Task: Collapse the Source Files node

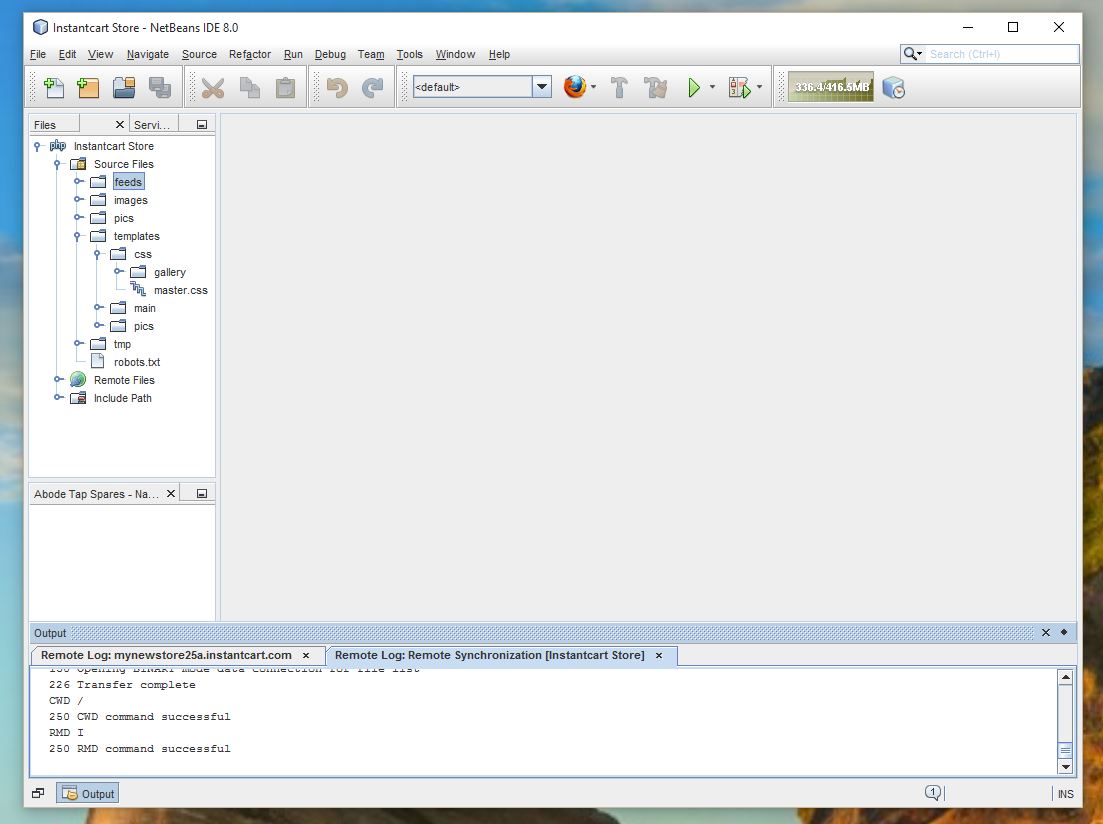Action: [x=58, y=164]
